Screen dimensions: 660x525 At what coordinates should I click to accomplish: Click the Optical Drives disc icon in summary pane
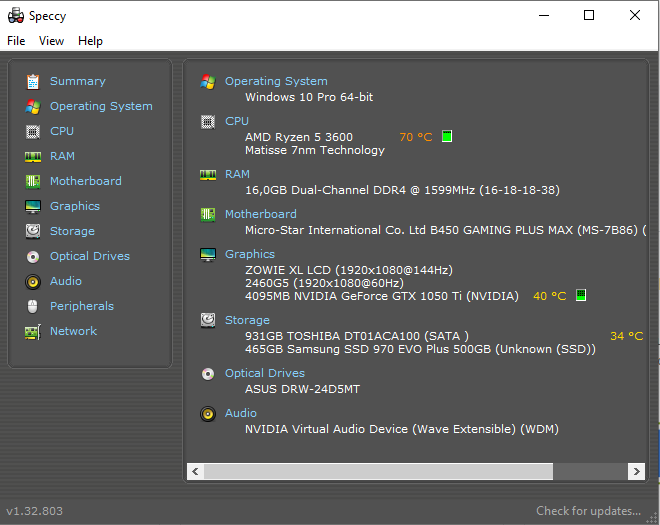pos(208,374)
